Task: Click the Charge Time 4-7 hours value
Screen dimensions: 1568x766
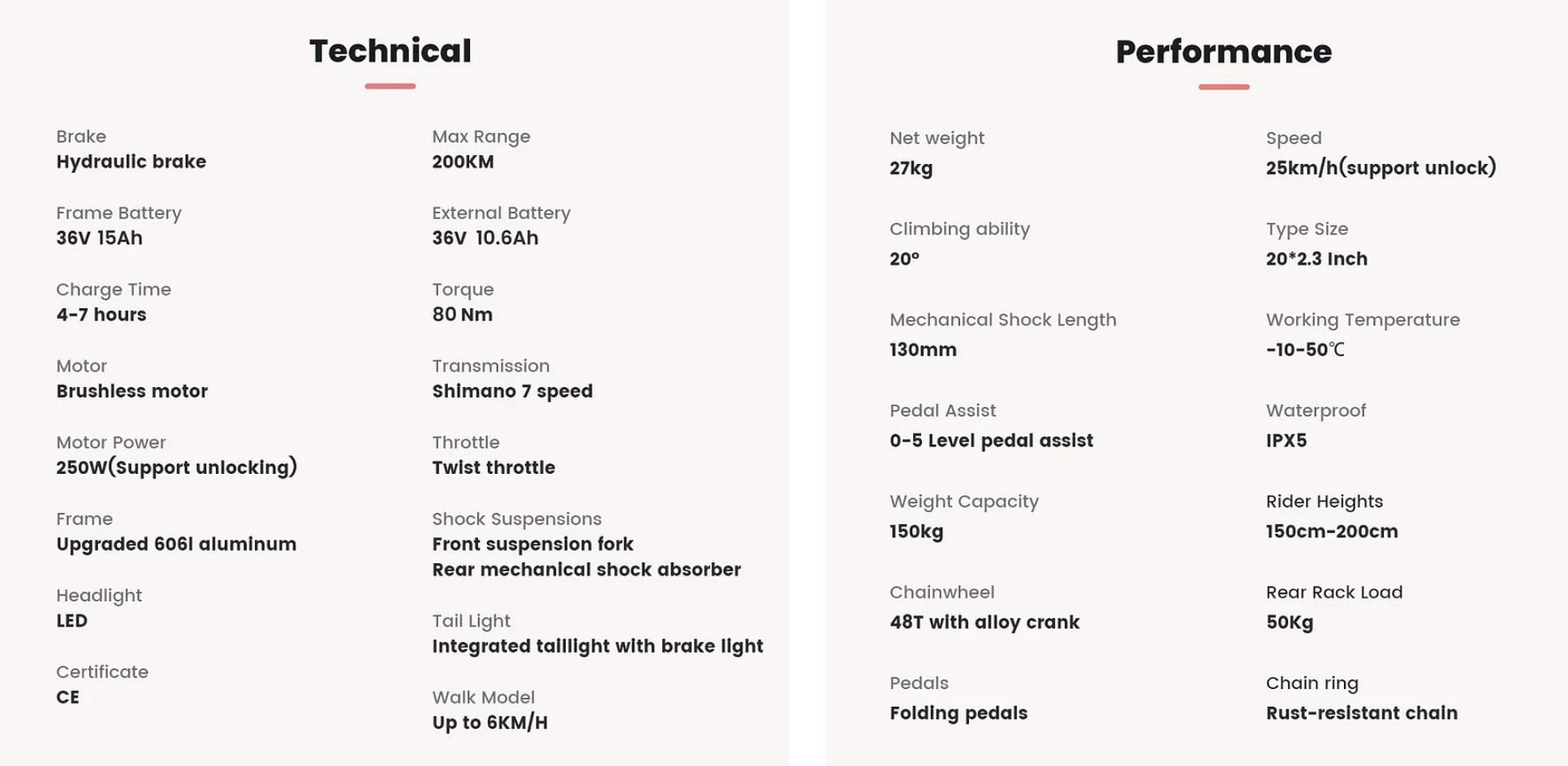Action: pos(101,314)
